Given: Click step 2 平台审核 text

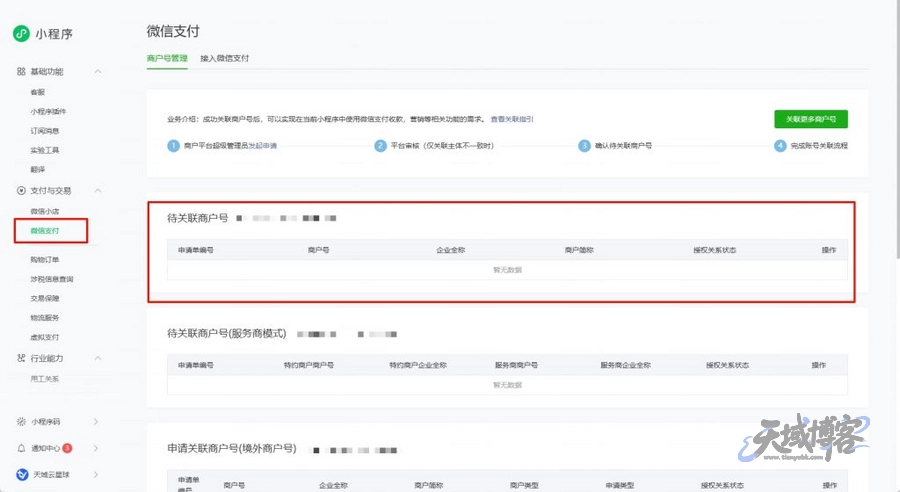Looking at the screenshot, I should click(x=442, y=146).
